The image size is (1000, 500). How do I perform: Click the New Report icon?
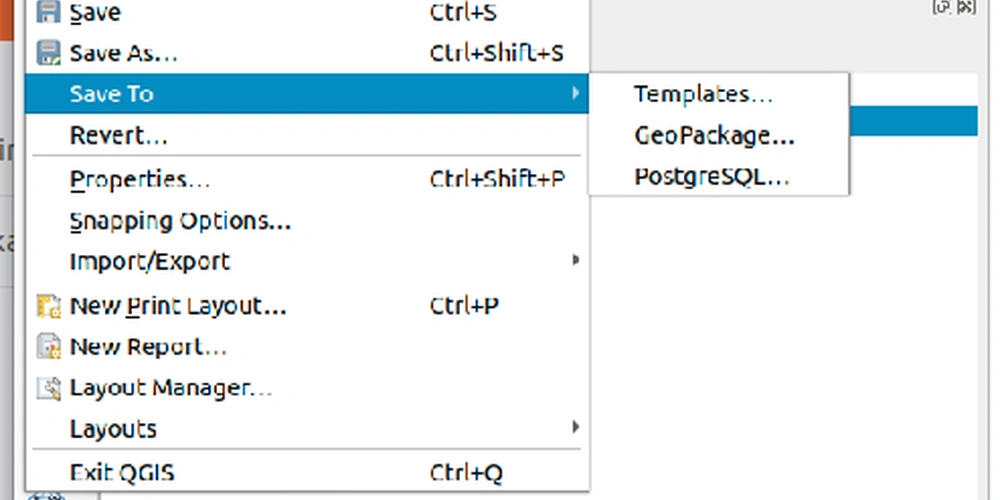tap(48, 347)
